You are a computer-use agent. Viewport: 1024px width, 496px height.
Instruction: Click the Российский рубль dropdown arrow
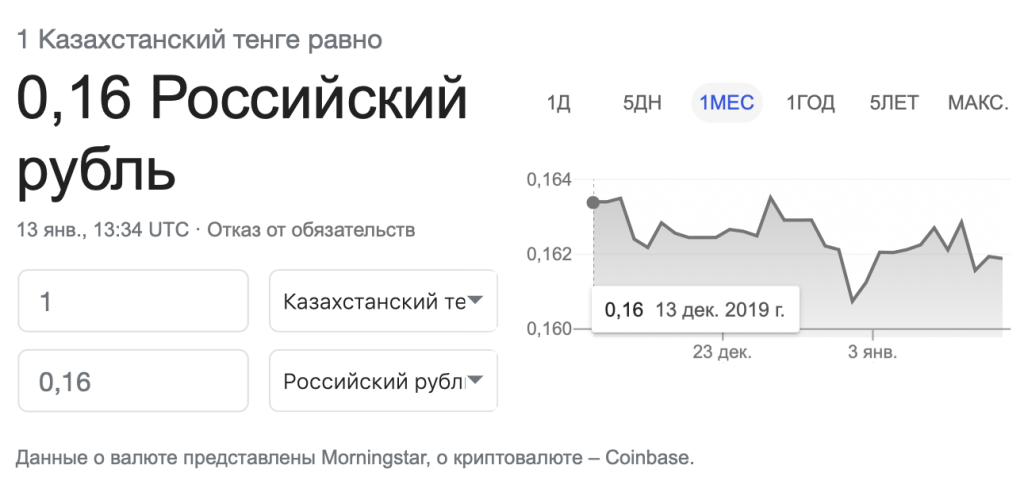[x=475, y=380]
